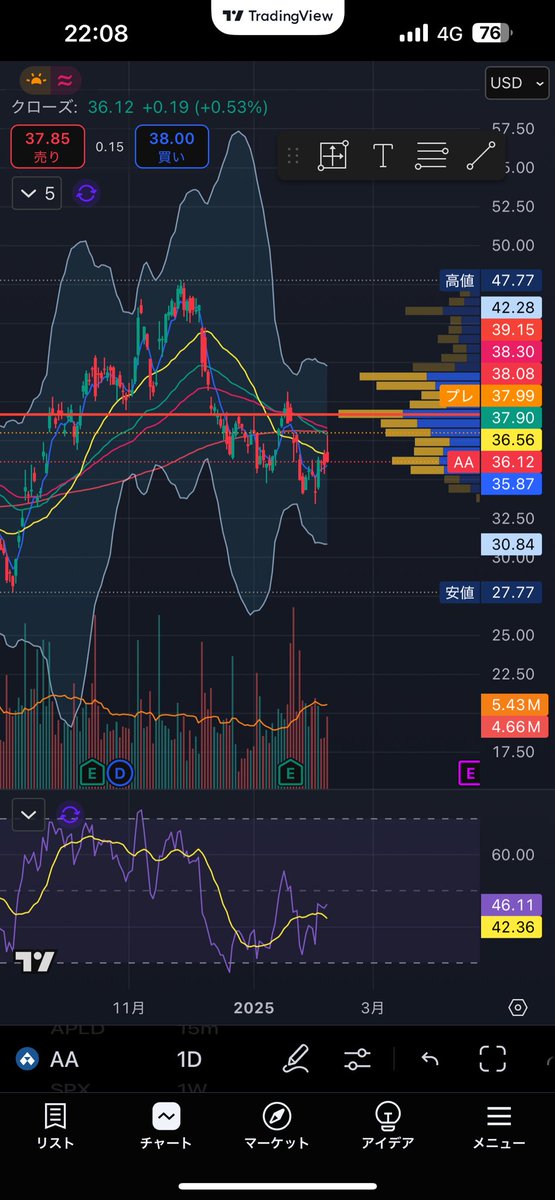
Task: Tap the 35.87 blue price label
Action: (511, 484)
